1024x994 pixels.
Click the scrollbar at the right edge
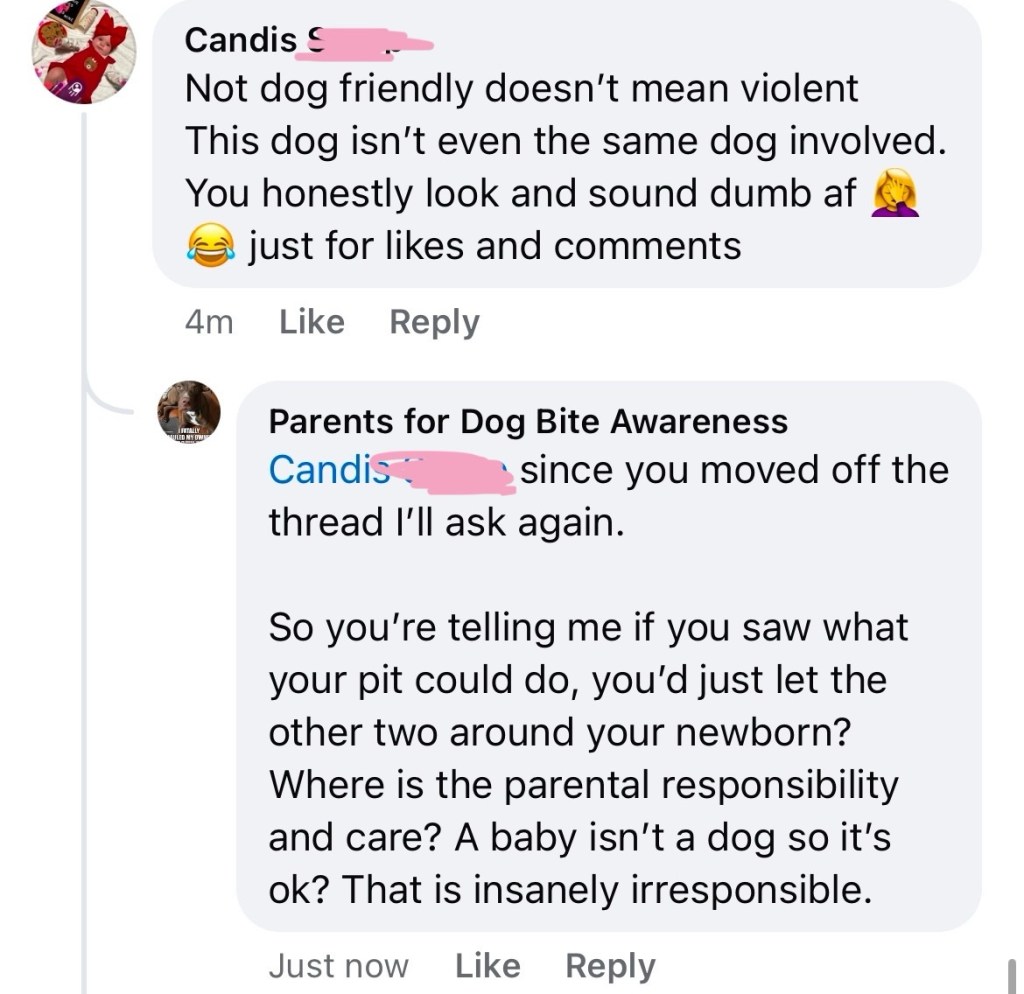[1009, 974]
